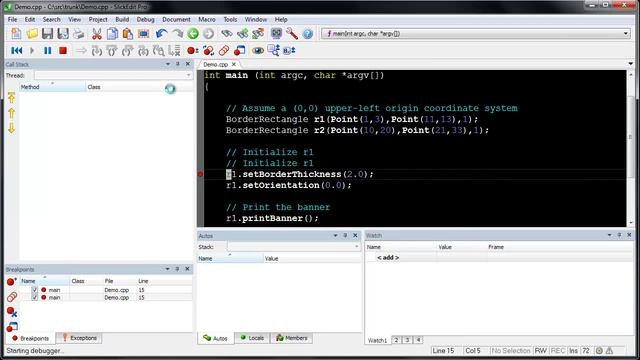The image size is (640, 360).
Task: Toggle auto-hide pin on Call Stack panel
Action: pos(178,64)
